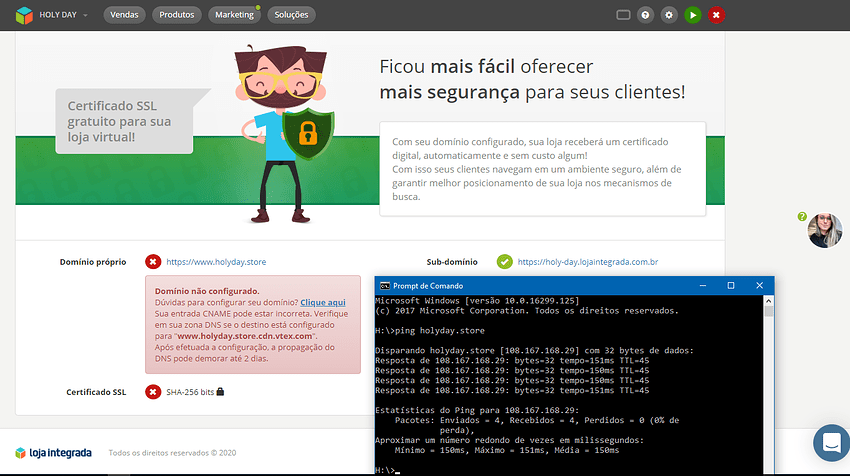Click the red X status next to Certificado SSL
850x476 pixels.
coord(153,392)
